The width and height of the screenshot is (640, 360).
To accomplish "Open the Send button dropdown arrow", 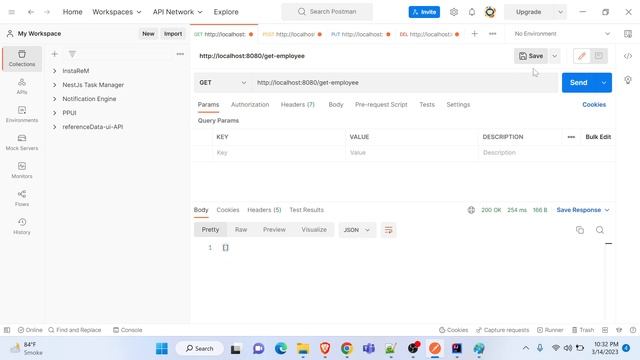I will click(x=604, y=82).
